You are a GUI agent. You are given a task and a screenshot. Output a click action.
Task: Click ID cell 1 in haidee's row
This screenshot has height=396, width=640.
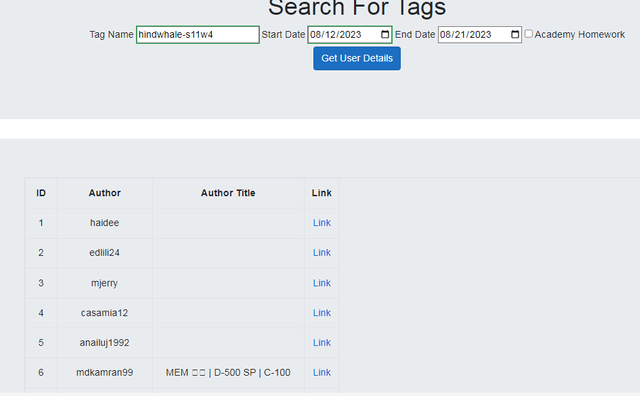41,223
